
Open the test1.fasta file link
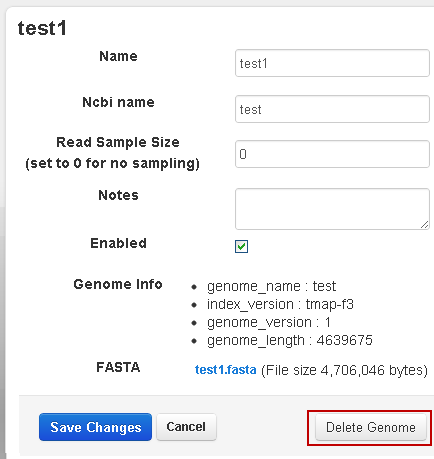point(226,370)
